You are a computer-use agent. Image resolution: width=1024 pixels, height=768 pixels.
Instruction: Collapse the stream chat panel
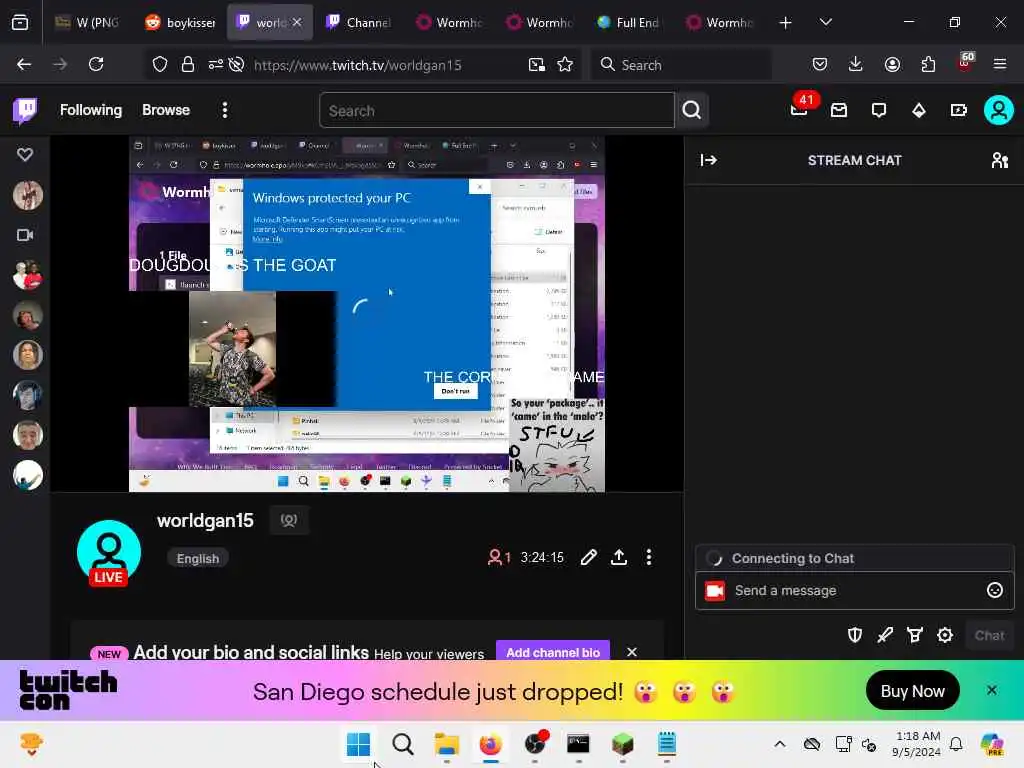709,160
